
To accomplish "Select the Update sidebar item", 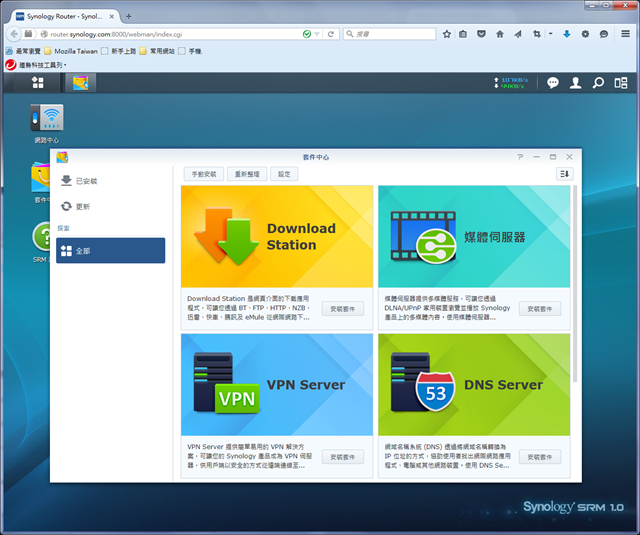I will tap(110, 206).
